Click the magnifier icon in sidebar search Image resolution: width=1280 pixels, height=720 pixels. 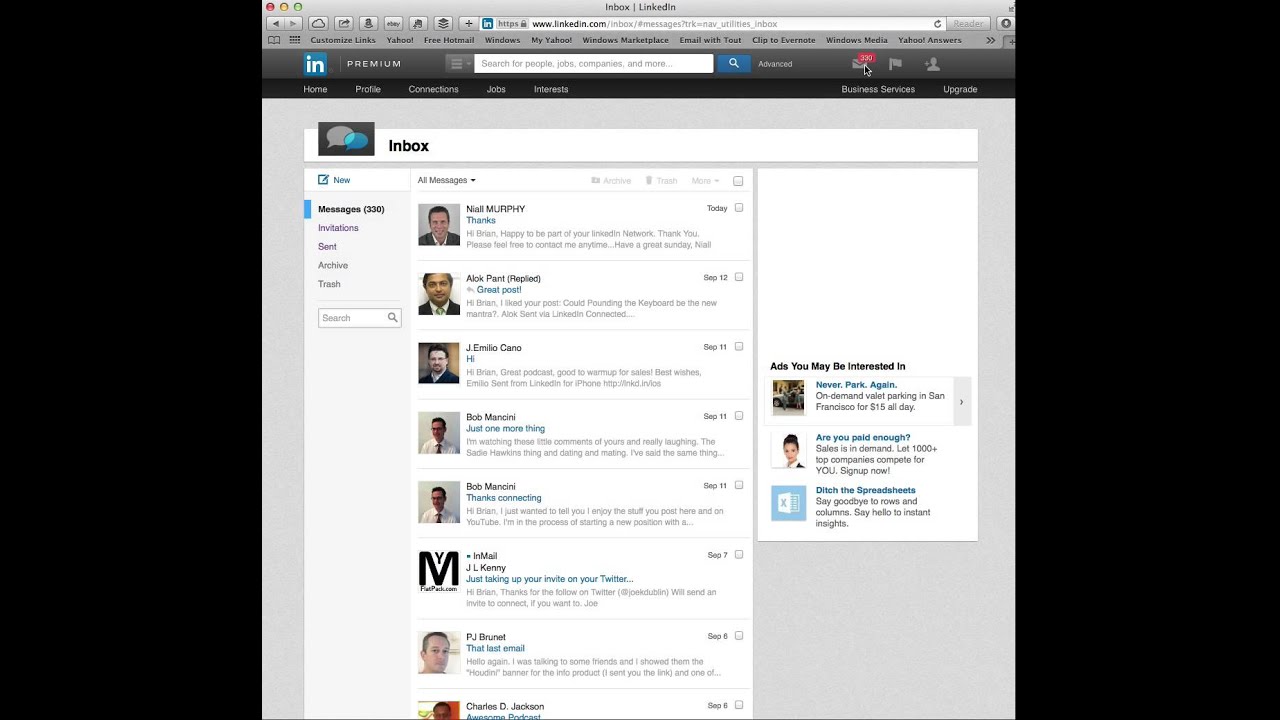pyautogui.click(x=393, y=318)
